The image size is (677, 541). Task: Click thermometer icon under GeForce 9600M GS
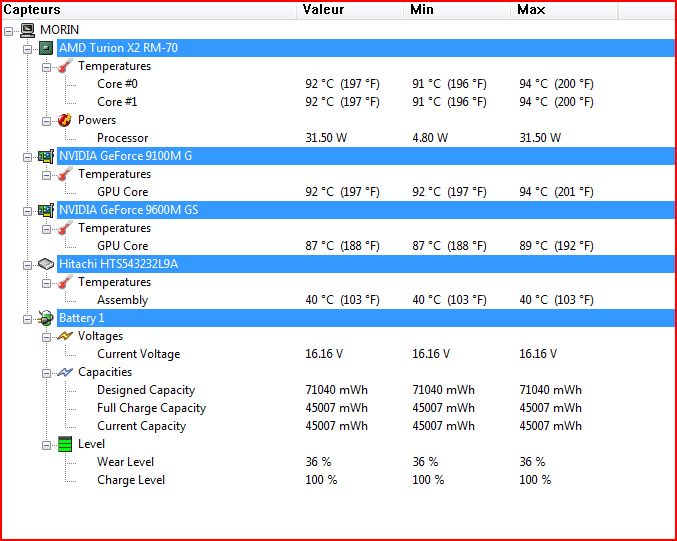tap(65, 228)
